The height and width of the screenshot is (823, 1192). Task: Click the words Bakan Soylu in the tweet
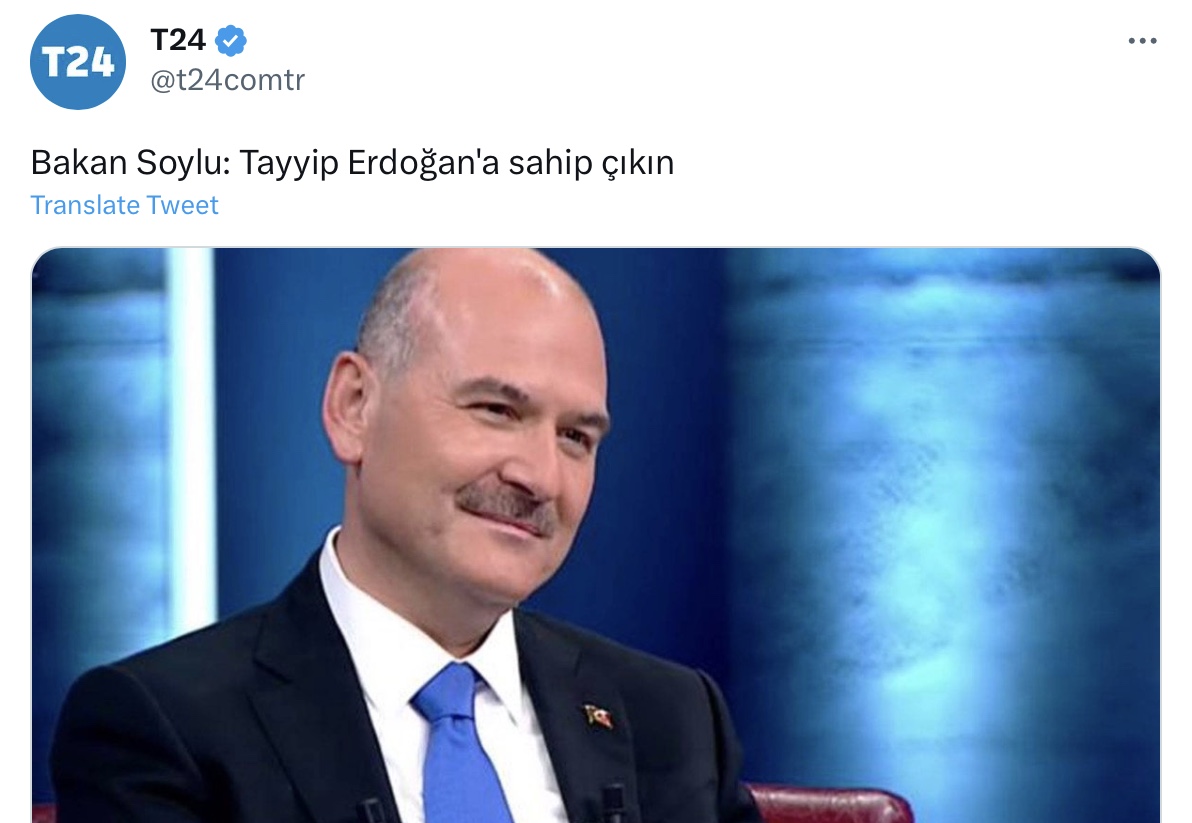point(130,163)
